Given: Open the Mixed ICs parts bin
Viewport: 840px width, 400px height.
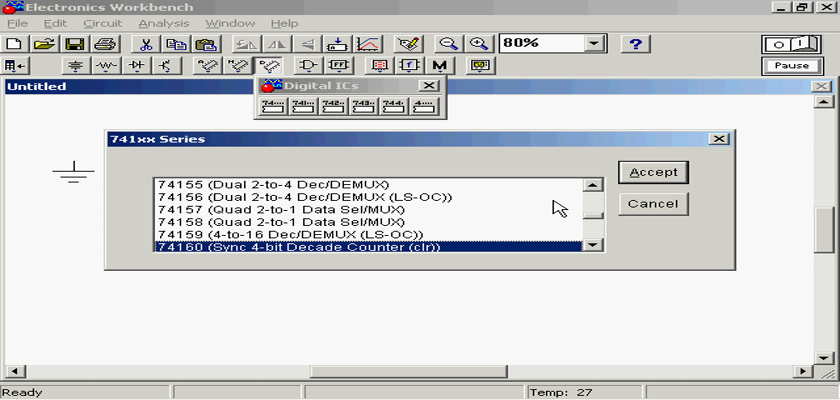Looking at the screenshot, I should 237,66.
